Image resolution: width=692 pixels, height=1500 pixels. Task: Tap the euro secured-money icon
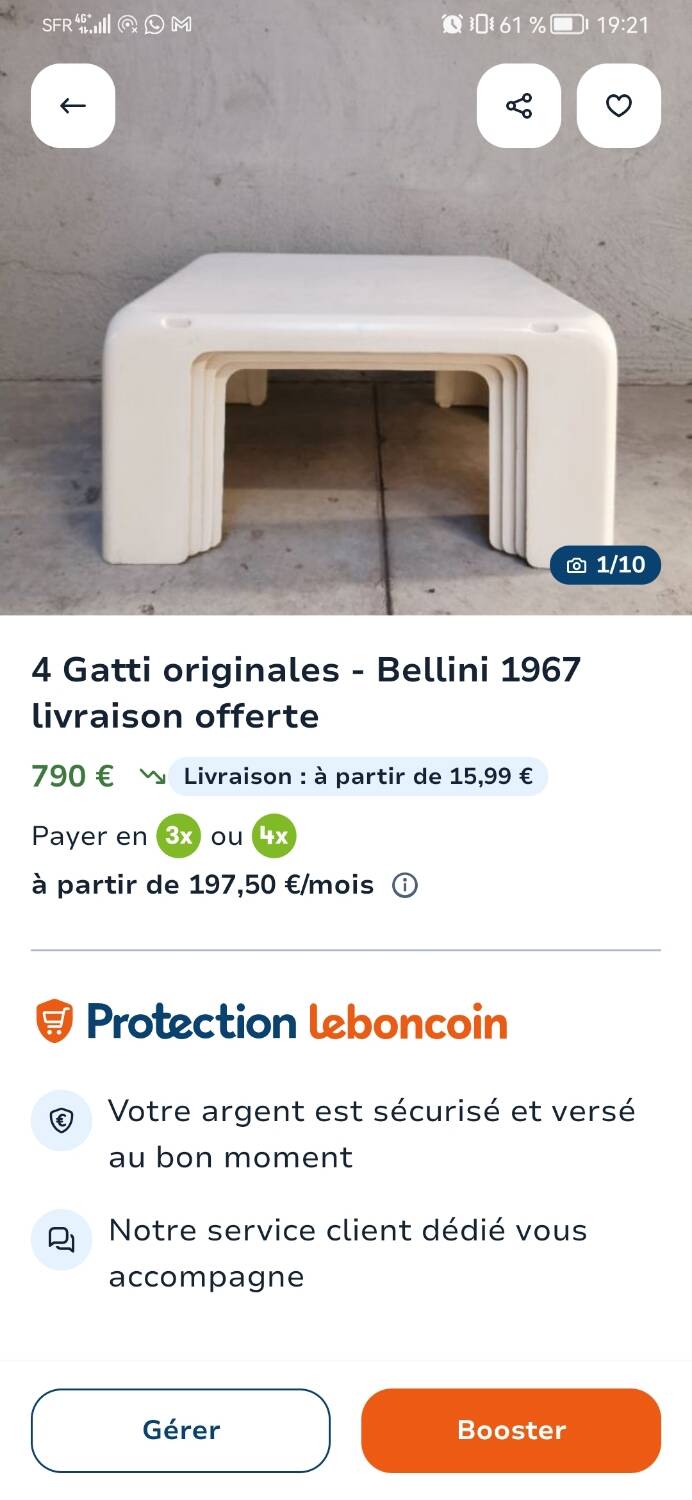[x=61, y=1121]
